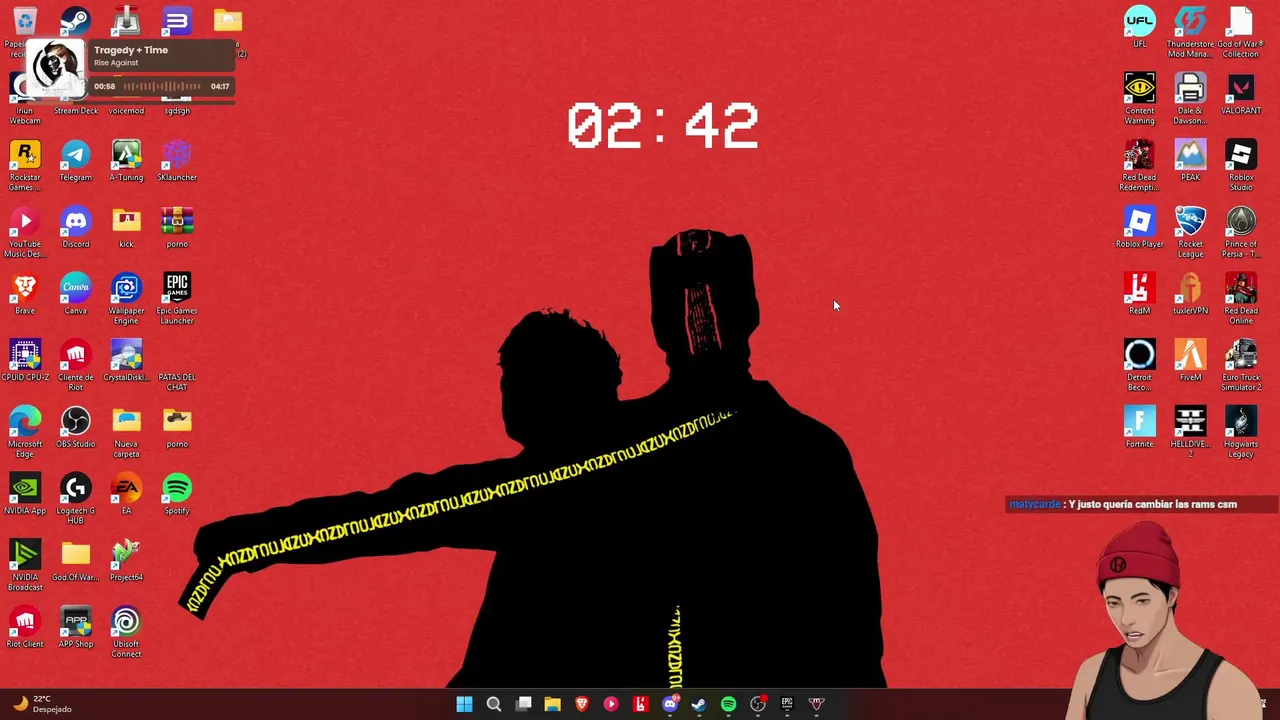Launch Prince of Persia desktop icon
1280x720 pixels.
coord(1241,232)
